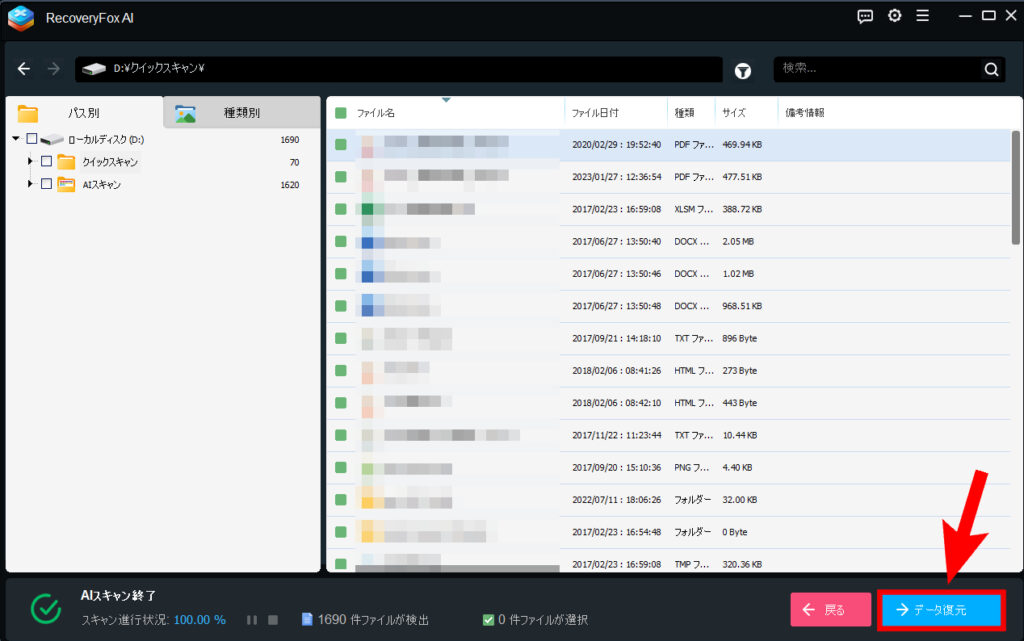Open the filter funnel icon
Viewport: 1024px width, 641px height.
tap(743, 70)
